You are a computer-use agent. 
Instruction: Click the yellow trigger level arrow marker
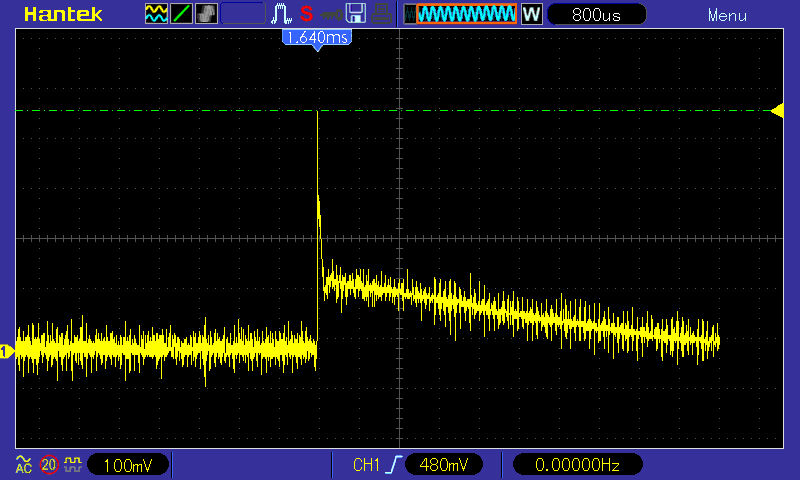(x=777, y=110)
